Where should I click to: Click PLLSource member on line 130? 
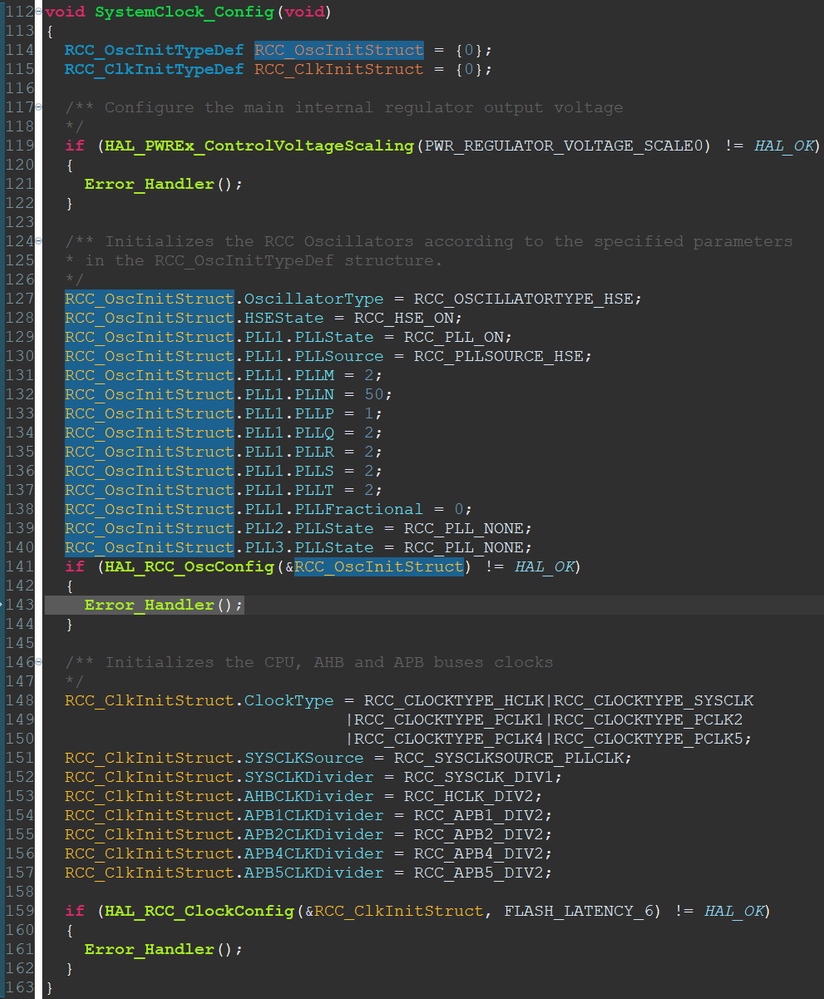[x=339, y=356]
